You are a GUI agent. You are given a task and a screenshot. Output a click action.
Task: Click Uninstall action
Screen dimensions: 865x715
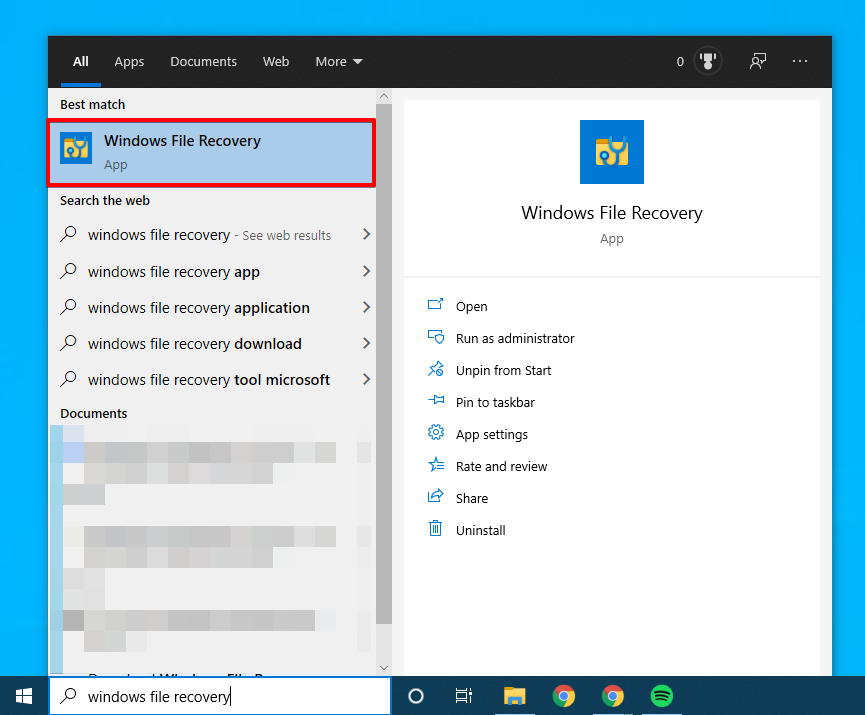click(x=480, y=530)
